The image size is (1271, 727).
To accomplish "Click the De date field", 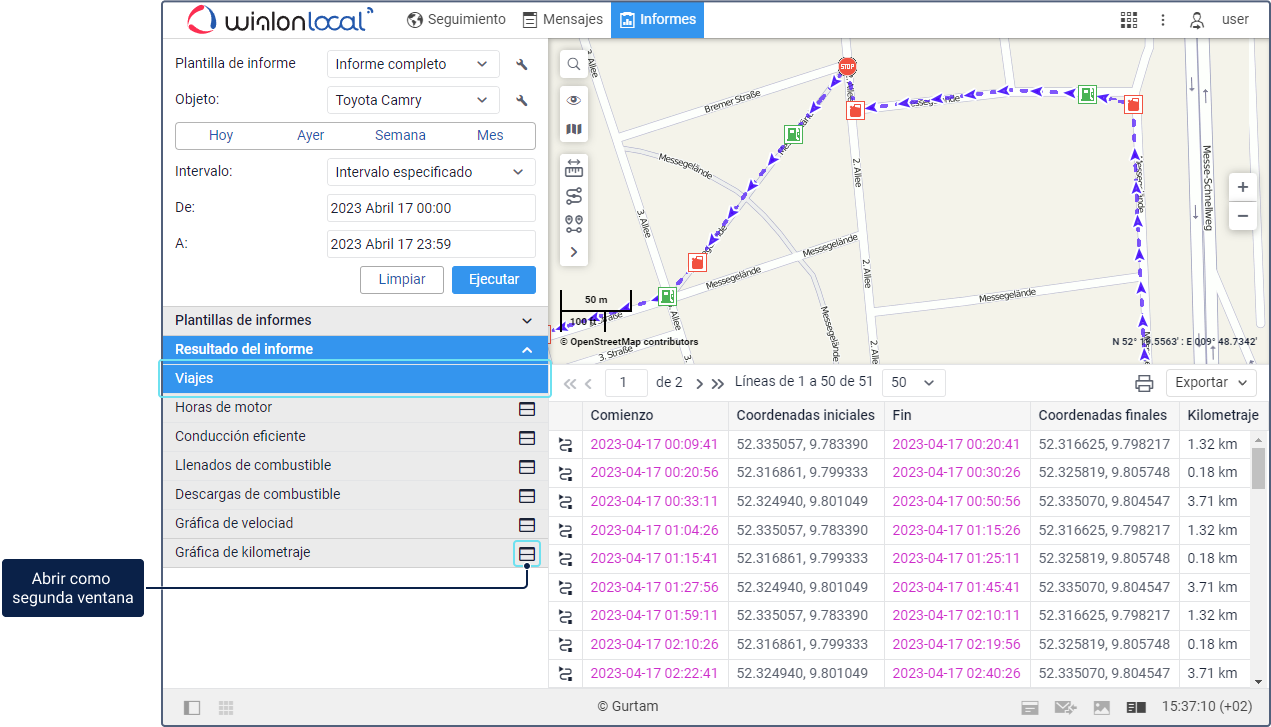I will tap(431, 208).
